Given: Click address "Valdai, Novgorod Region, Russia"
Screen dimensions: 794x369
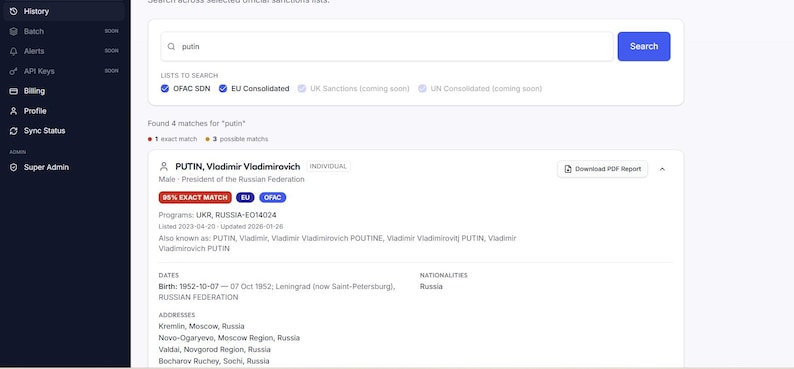Looking at the screenshot, I should click(x=214, y=350).
